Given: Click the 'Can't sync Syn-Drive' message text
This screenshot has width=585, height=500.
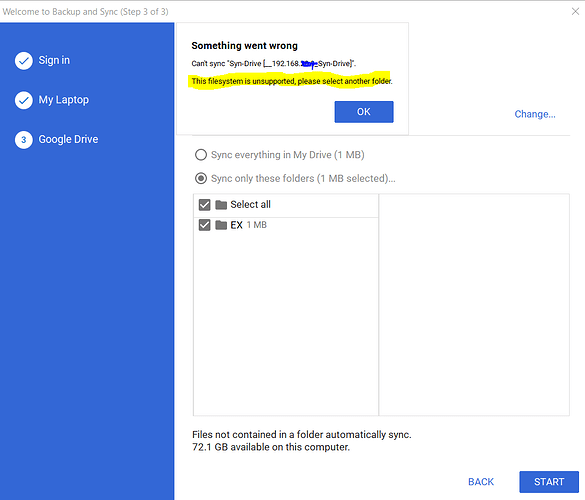Looking at the screenshot, I should [x=273, y=63].
